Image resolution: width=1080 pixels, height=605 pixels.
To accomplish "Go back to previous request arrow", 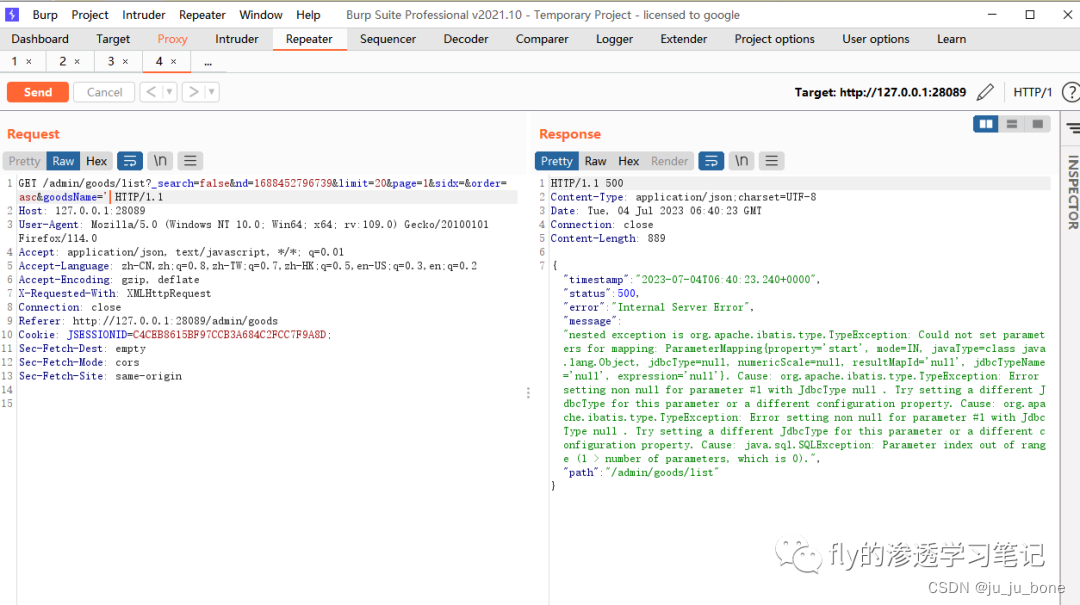I will (x=151, y=92).
